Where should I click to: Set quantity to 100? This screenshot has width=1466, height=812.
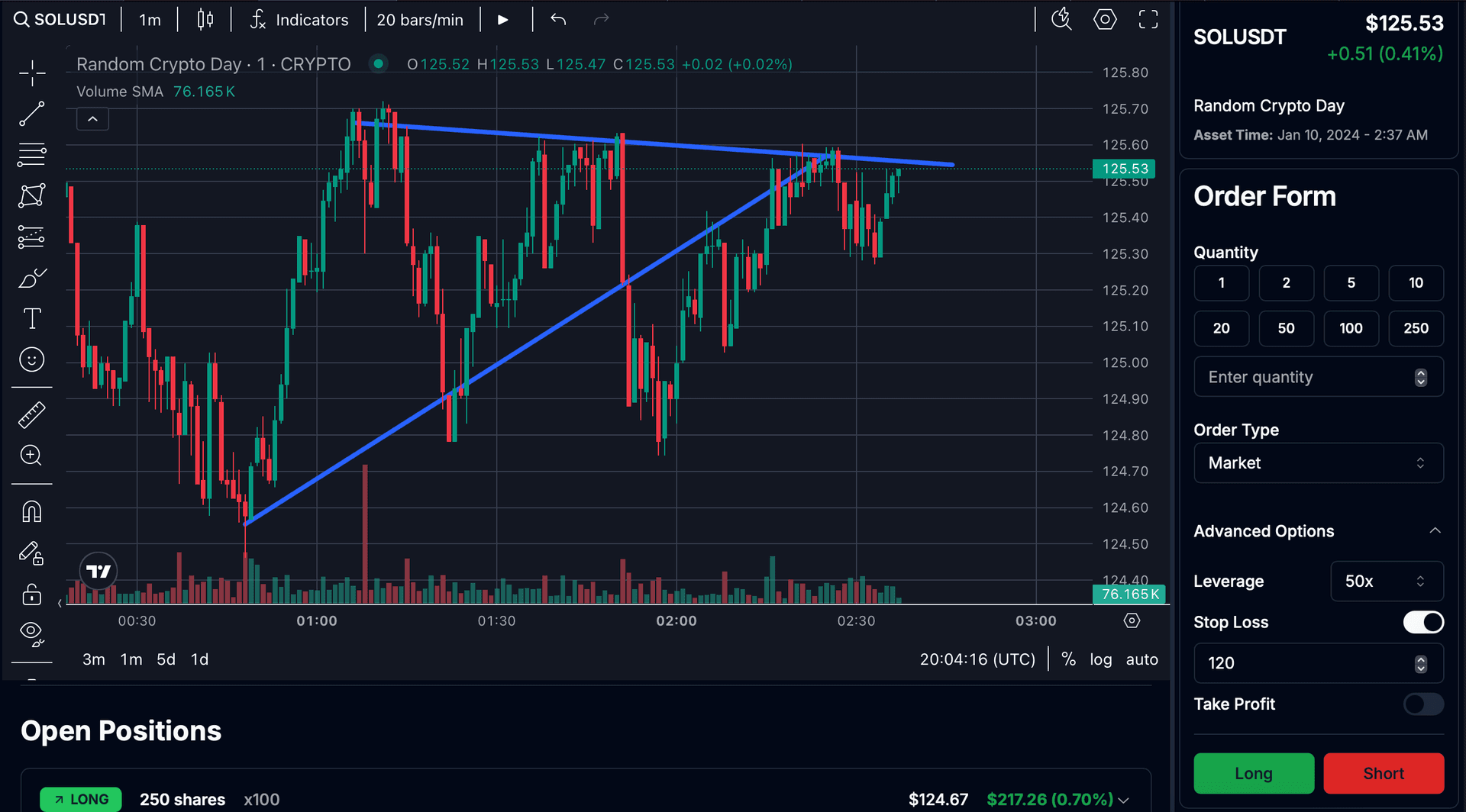[1351, 328]
